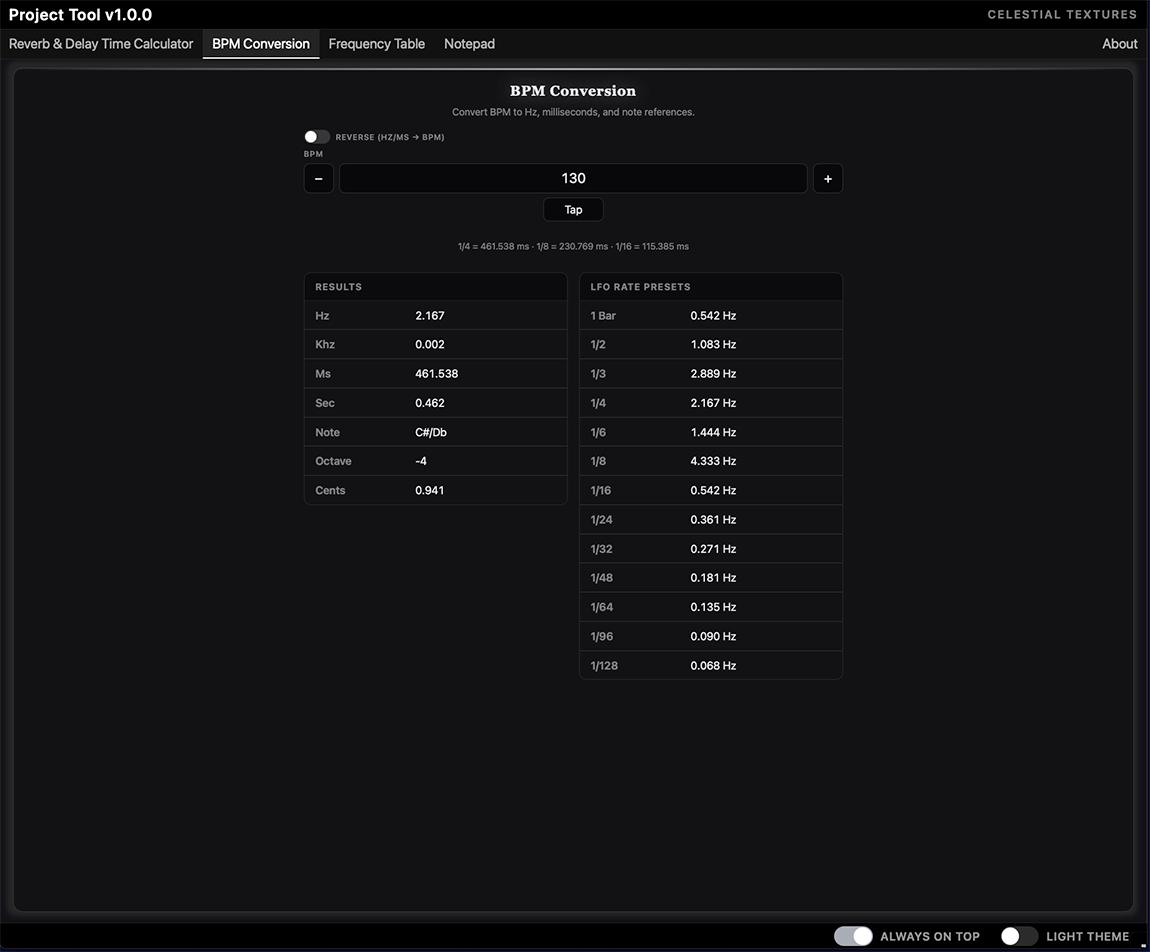1150x952 pixels.
Task: Click the note-length milliseconds summary line
Action: click(574, 246)
